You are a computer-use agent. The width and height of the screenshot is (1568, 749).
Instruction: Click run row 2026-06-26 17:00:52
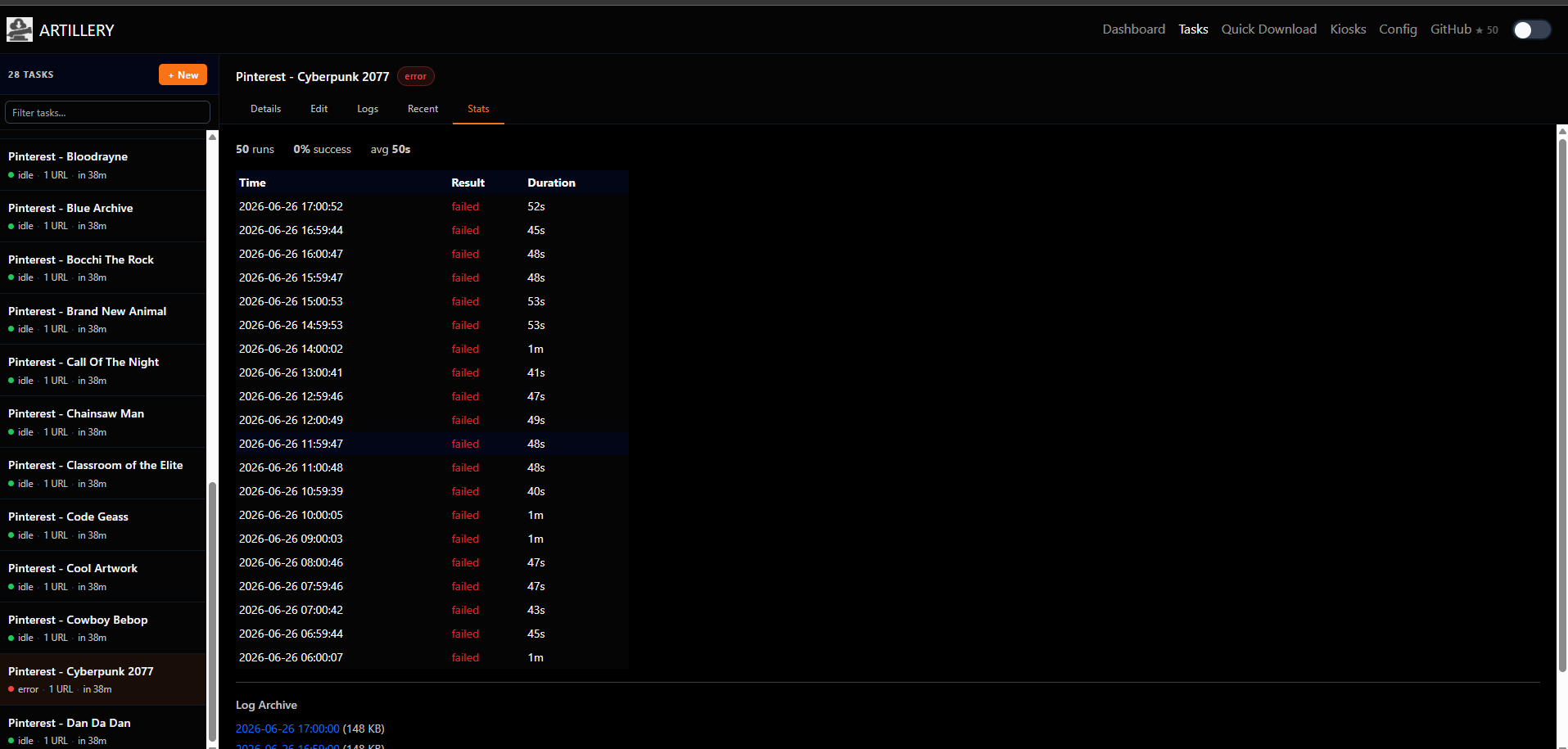pos(432,206)
